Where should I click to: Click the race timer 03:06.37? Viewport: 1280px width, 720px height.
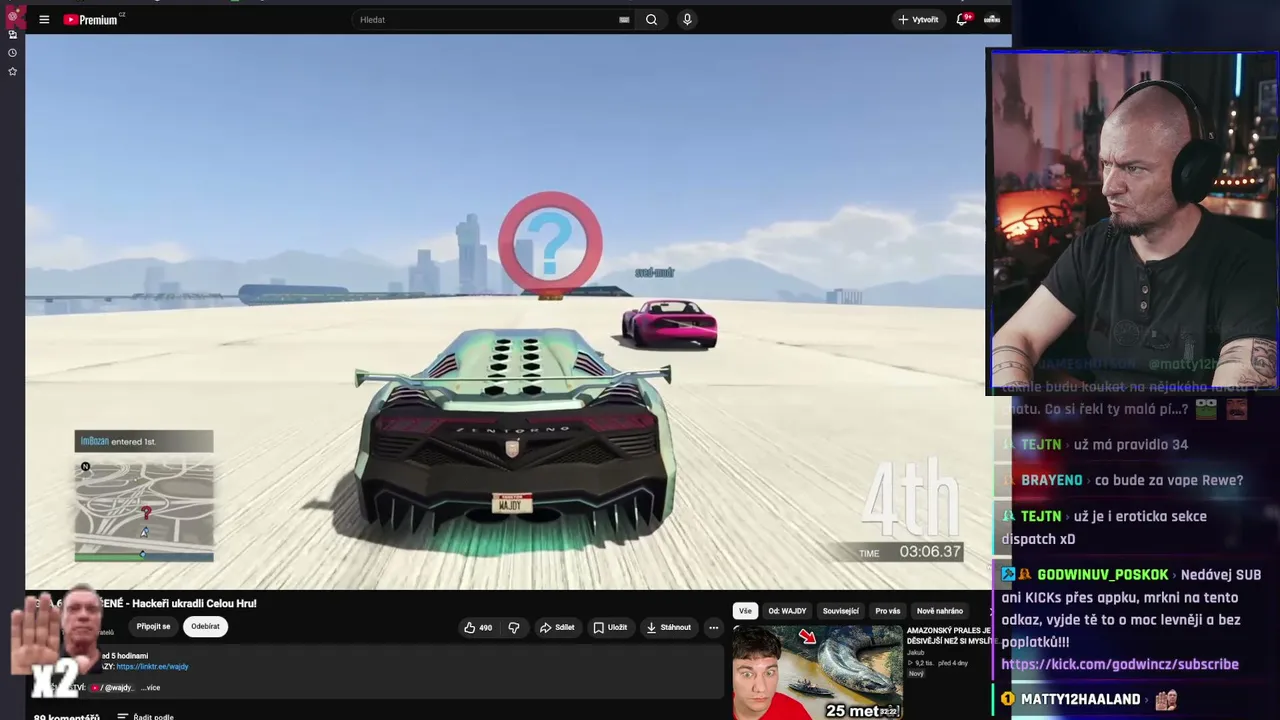pyautogui.click(x=930, y=552)
